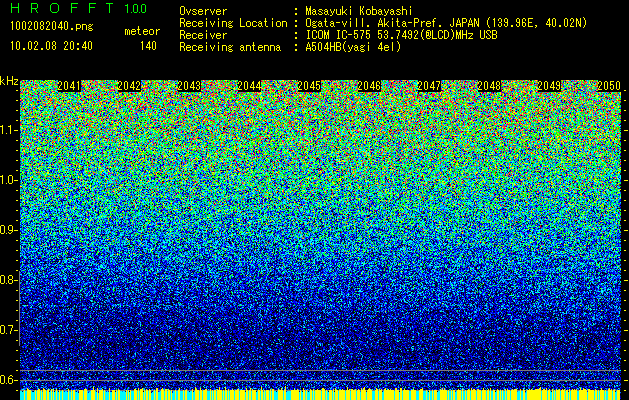The width and height of the screenshot is (629, 400).
Task: Click the 2045 time marker
Action: click(x=309, y=86)
